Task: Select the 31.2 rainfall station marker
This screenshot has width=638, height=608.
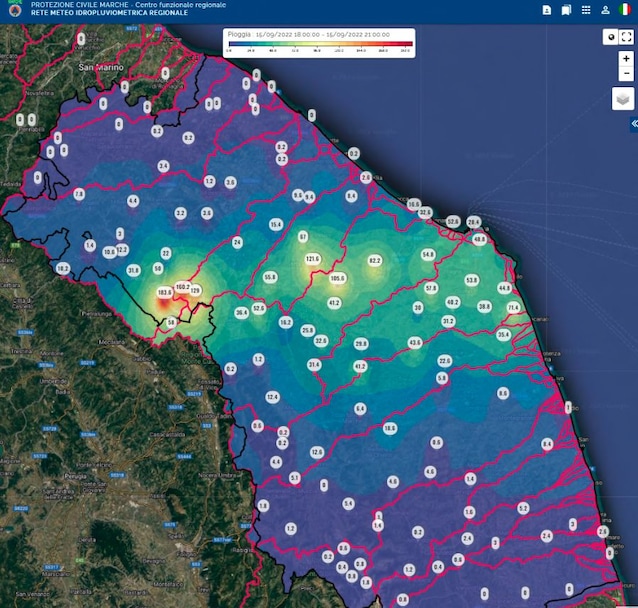Action: pos(448,321)
